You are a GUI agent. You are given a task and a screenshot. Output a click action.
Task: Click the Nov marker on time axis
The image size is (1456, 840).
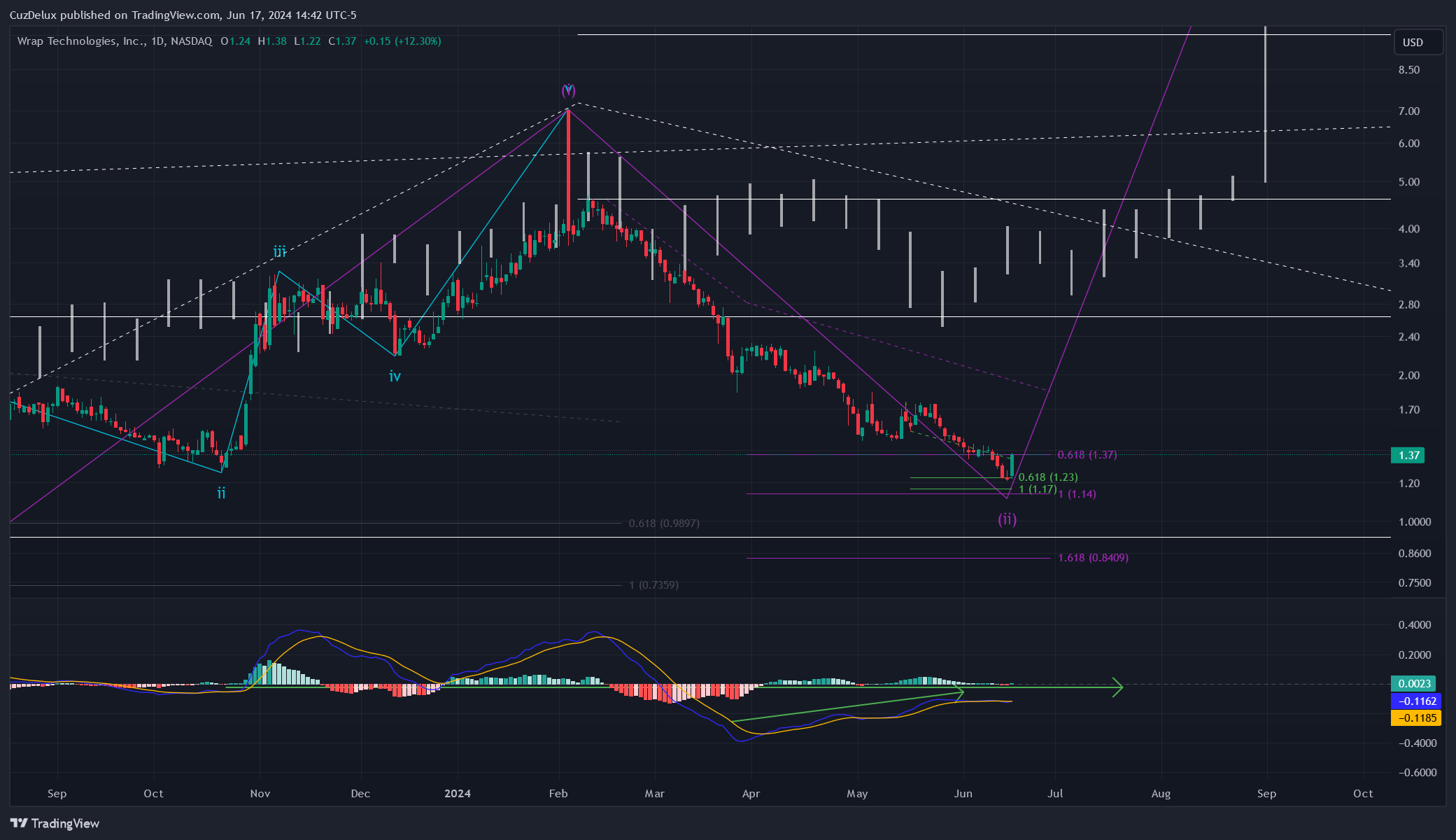(260, 794)
